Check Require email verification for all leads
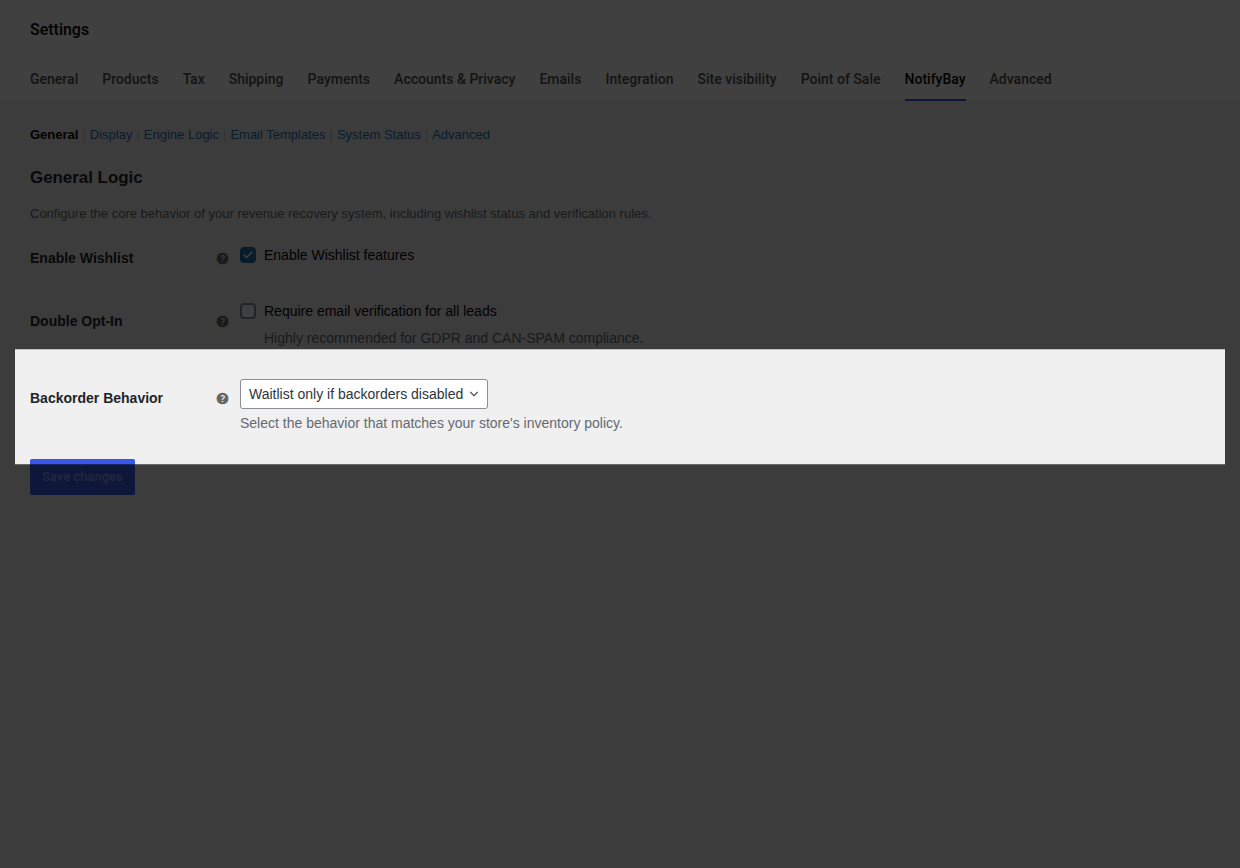This screenshot has width=1240, height=868. 248,311
